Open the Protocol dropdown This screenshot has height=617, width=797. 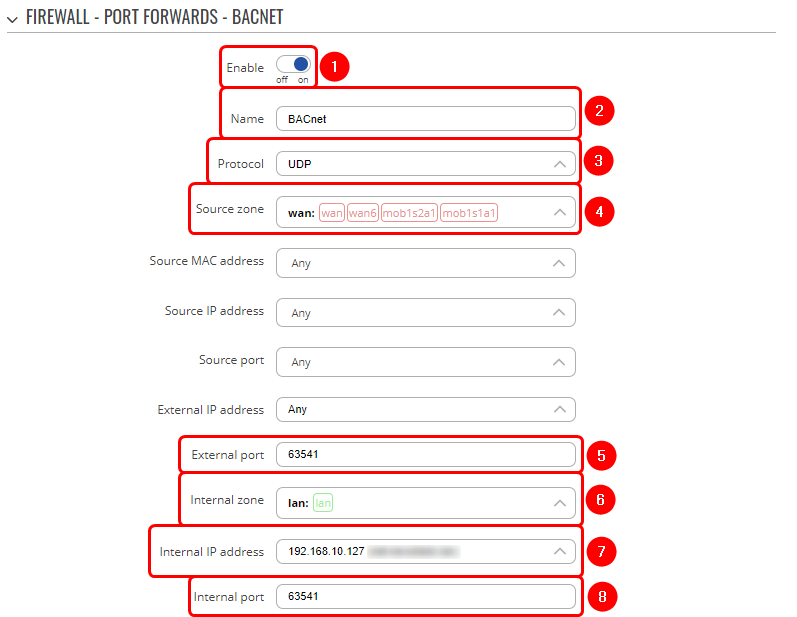(425, 164)
